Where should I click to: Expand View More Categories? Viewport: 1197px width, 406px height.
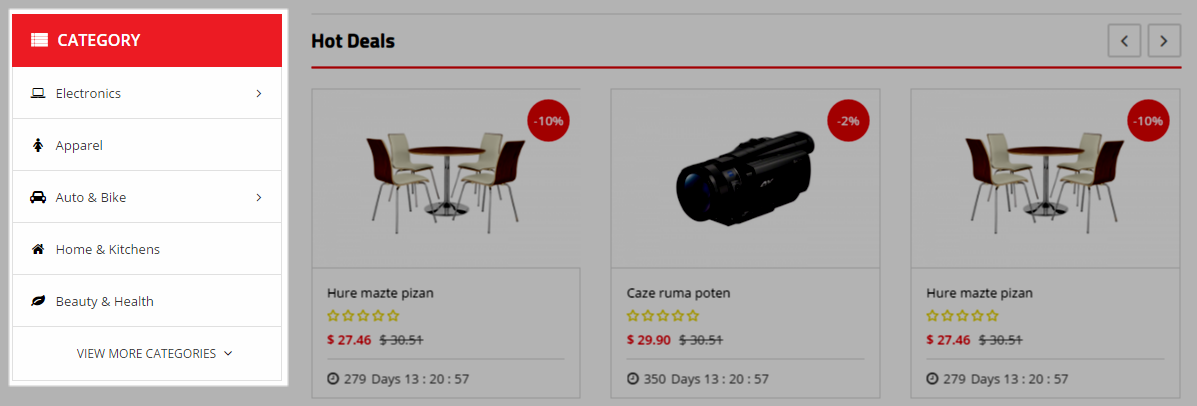click(x=154, y=353)
